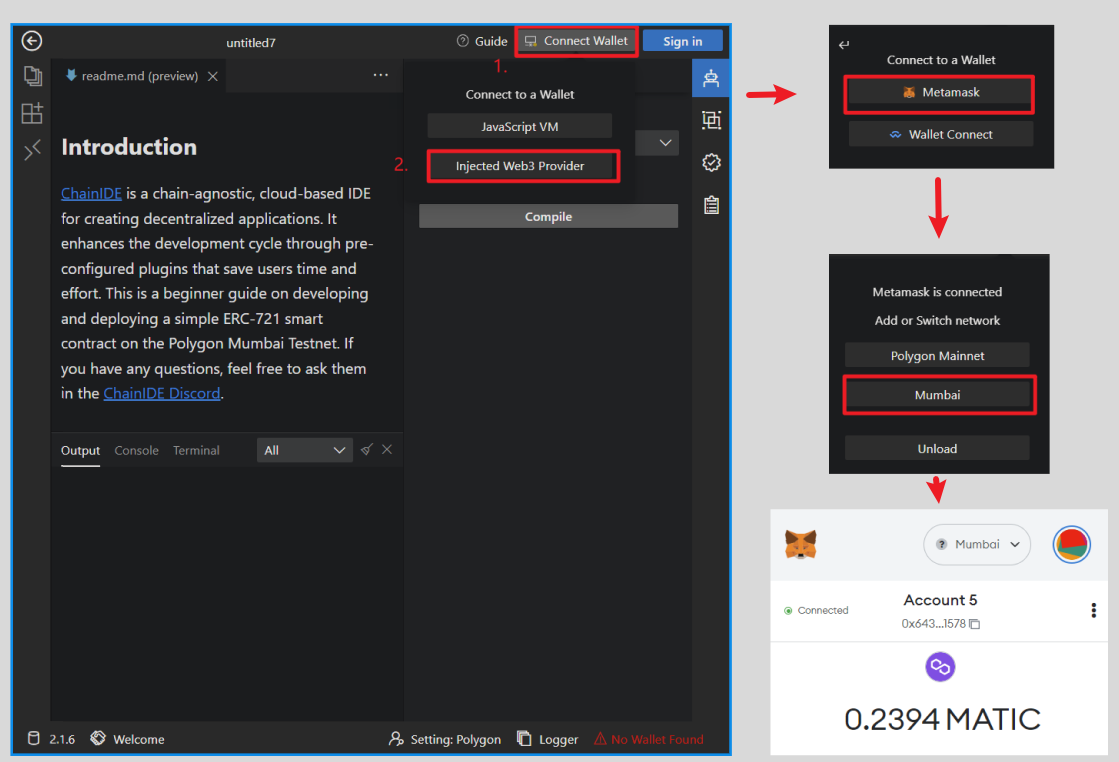1119x762 pixels.
Task: Open the deploy panel icon on right sidebar
Action: coord(711,78)
